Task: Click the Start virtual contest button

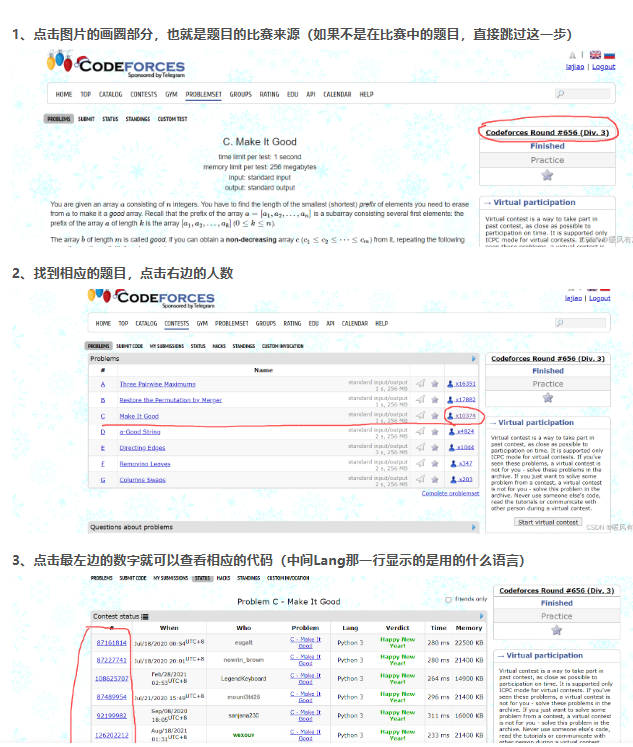Action: point(548,522)
